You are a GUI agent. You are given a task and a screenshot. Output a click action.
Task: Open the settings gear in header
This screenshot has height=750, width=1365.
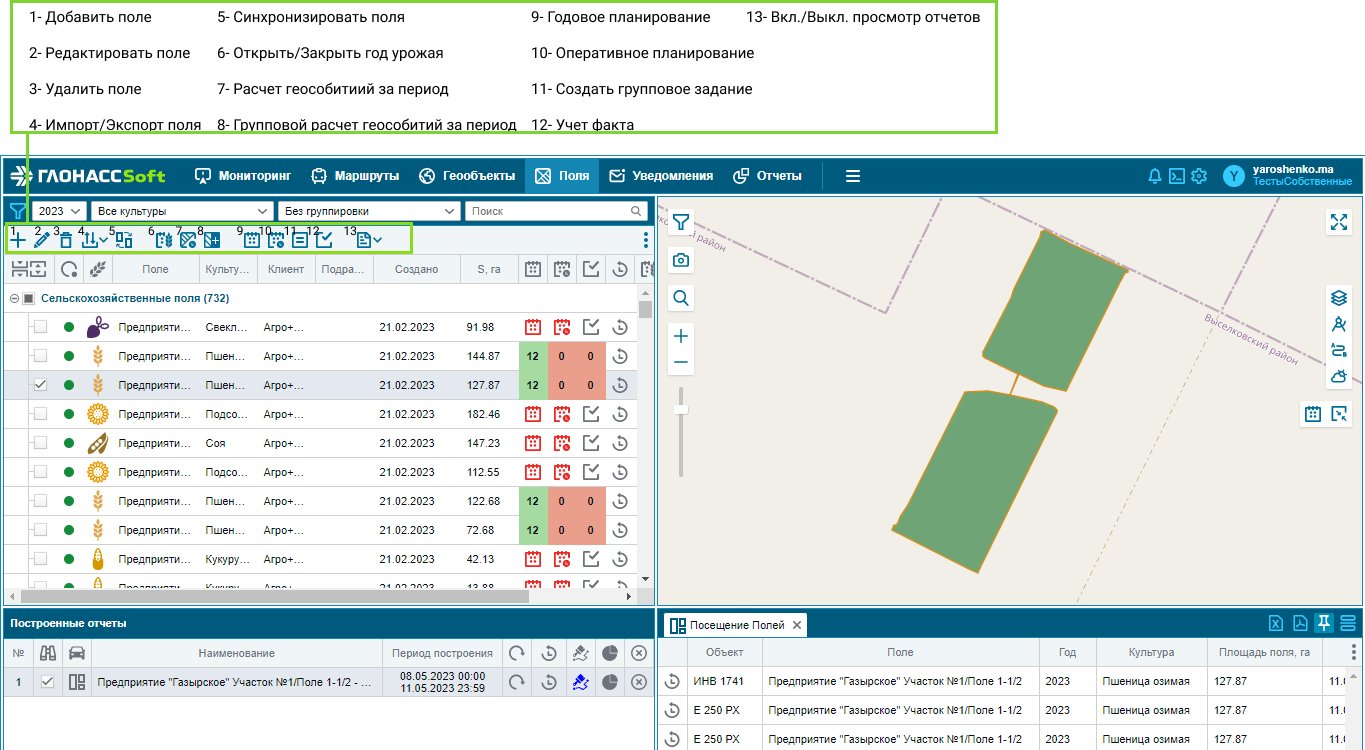click(x=1199, y=176)
